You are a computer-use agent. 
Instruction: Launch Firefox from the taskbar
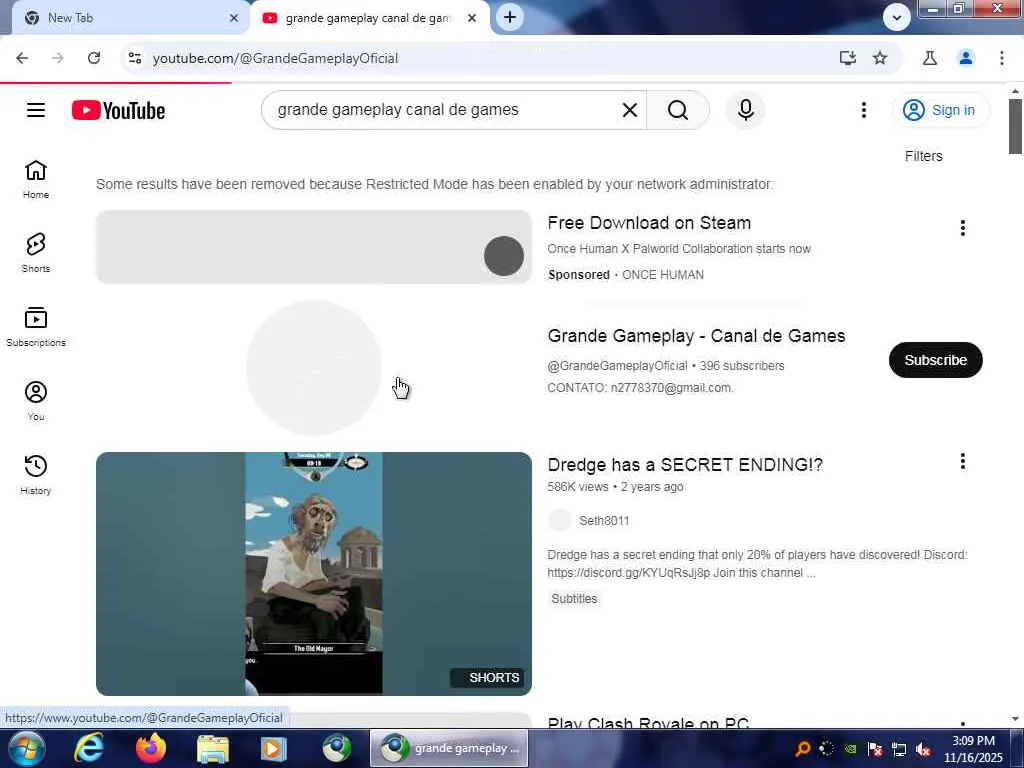pos(151,748)
